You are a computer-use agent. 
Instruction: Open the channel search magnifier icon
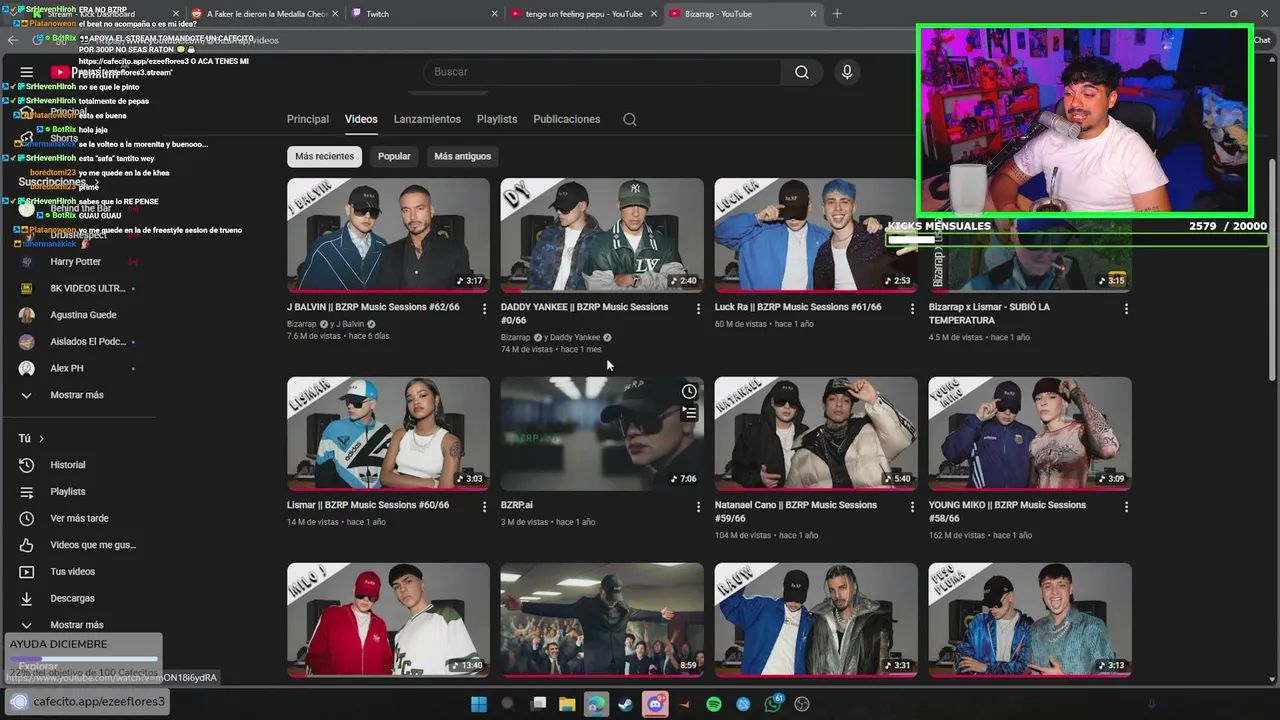[x=630, y=119]
